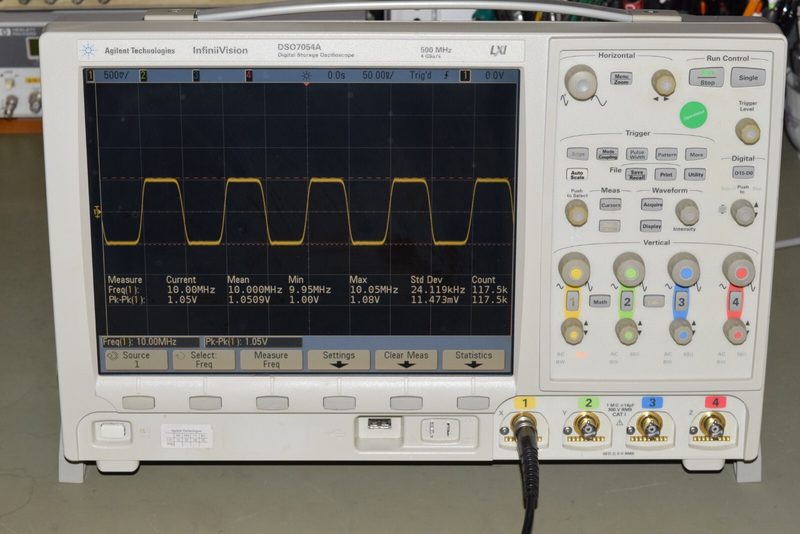Tap channel 4 indicator in screen status bar
The image size is (800, 534).
tap(248, 75)
